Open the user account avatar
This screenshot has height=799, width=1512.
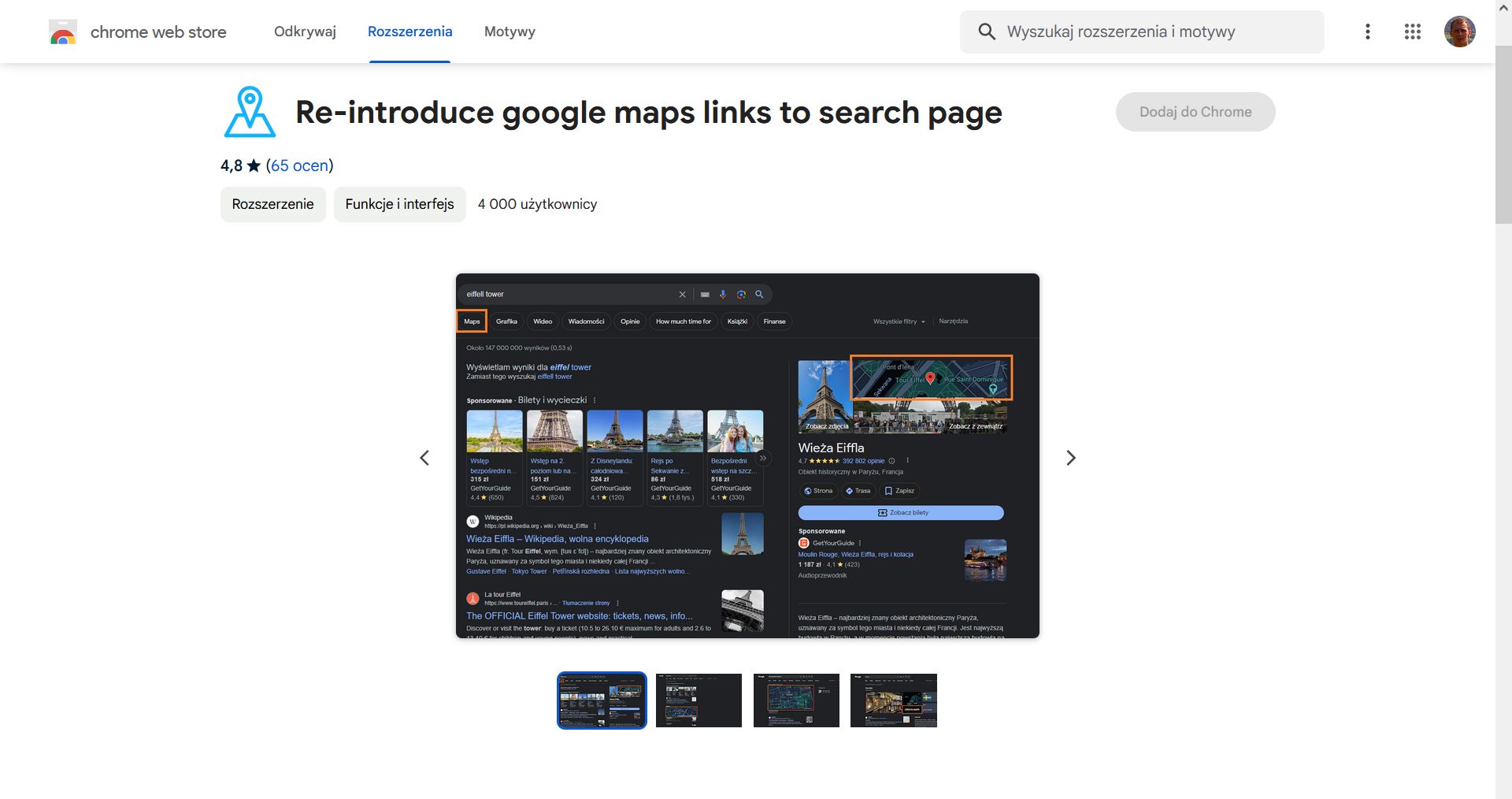pyautogui.click(x=1460, y=32)
